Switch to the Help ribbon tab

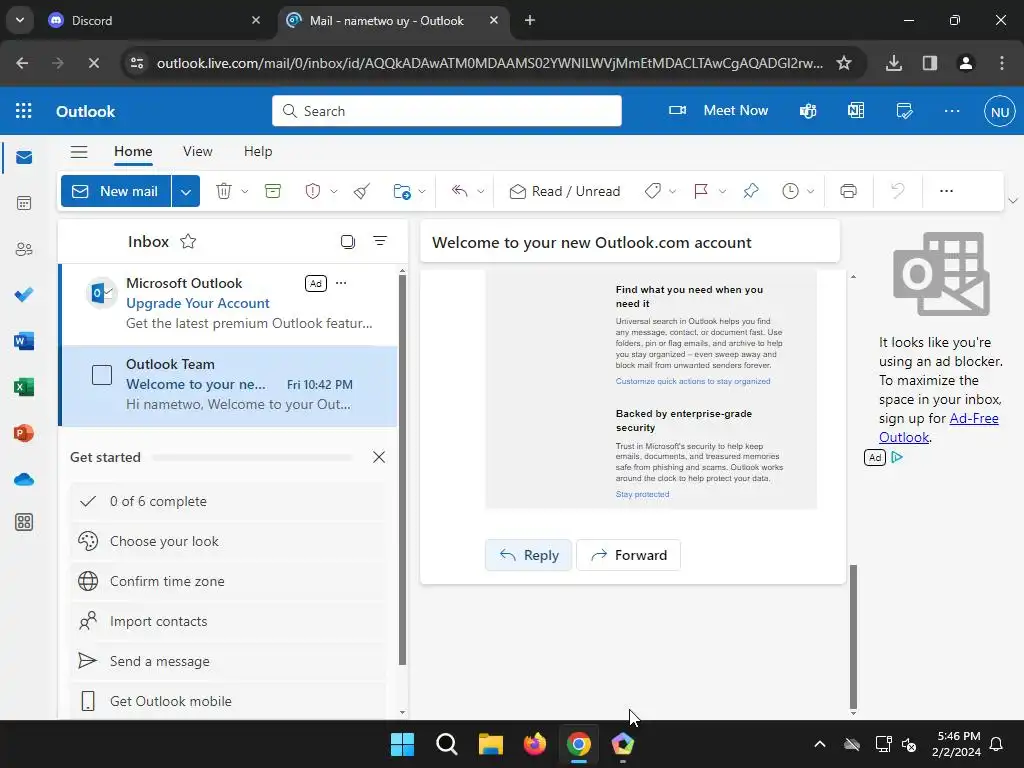[x=258, y=152]
